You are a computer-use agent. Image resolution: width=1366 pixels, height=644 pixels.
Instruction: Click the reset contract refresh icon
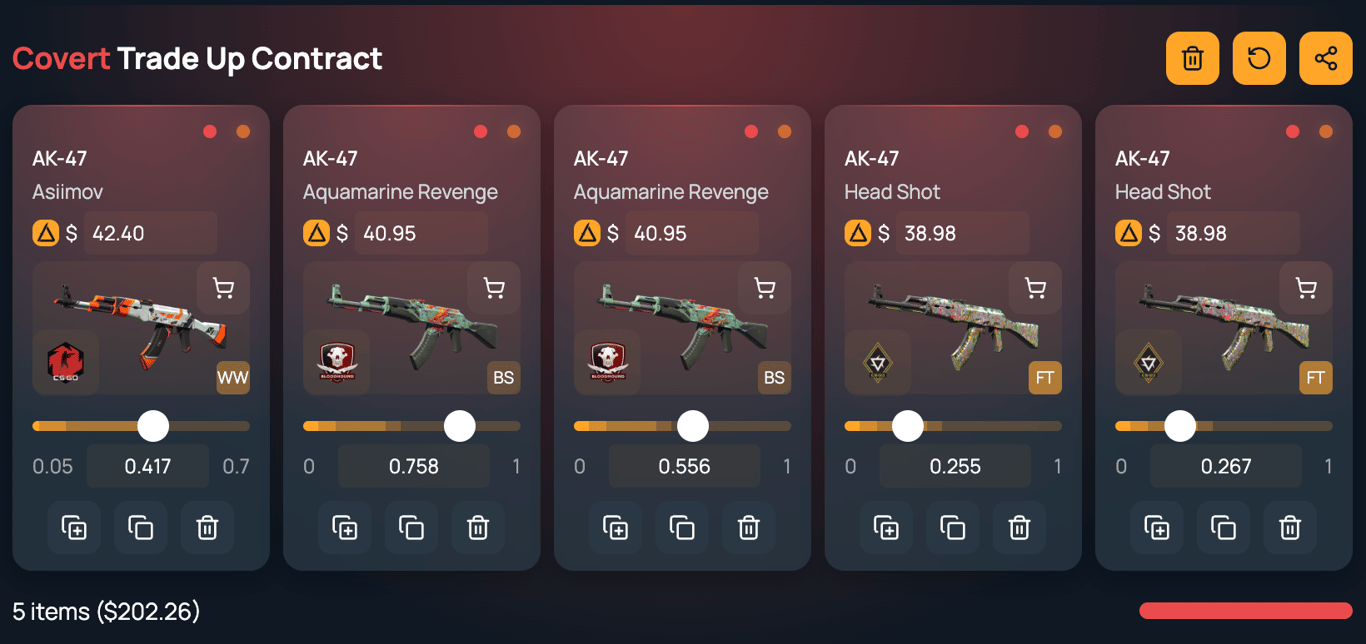pyautogui.click(x=1259, y=58)
